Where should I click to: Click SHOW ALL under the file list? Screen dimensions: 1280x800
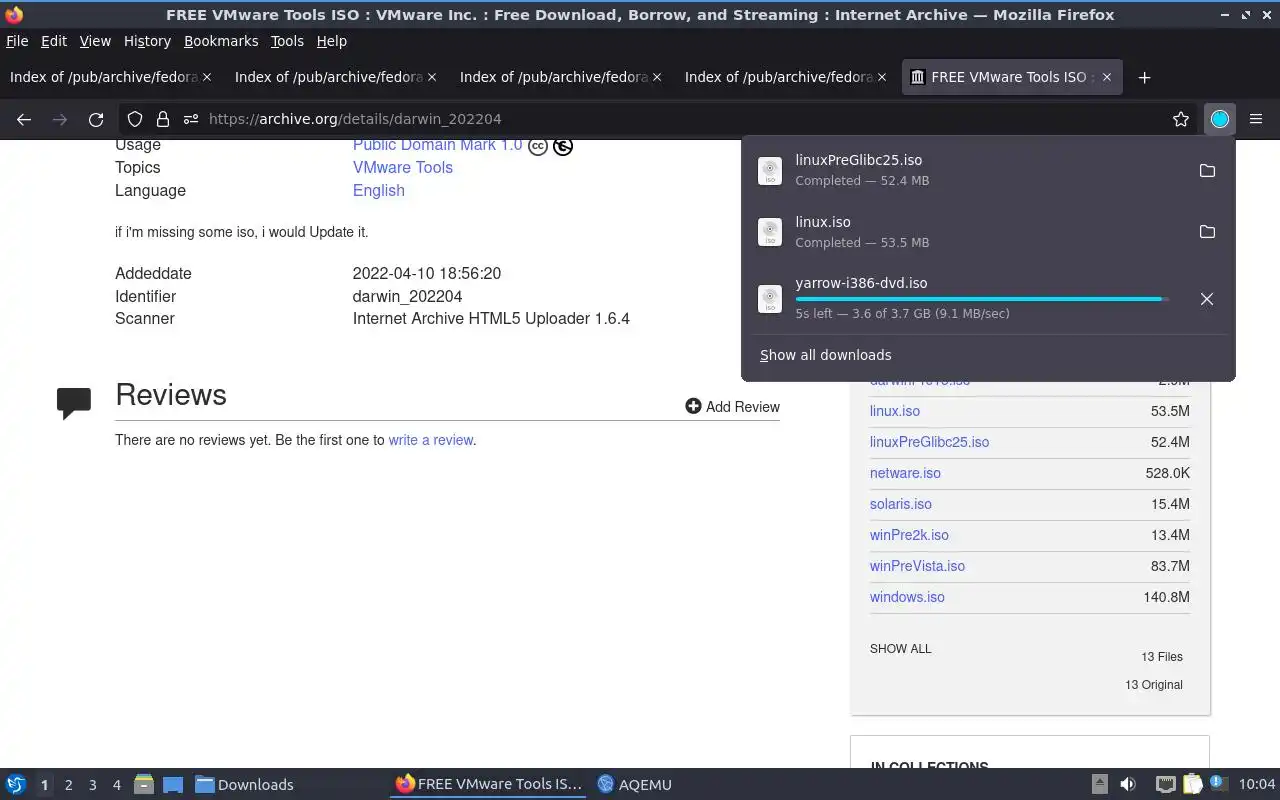point(900,648)
